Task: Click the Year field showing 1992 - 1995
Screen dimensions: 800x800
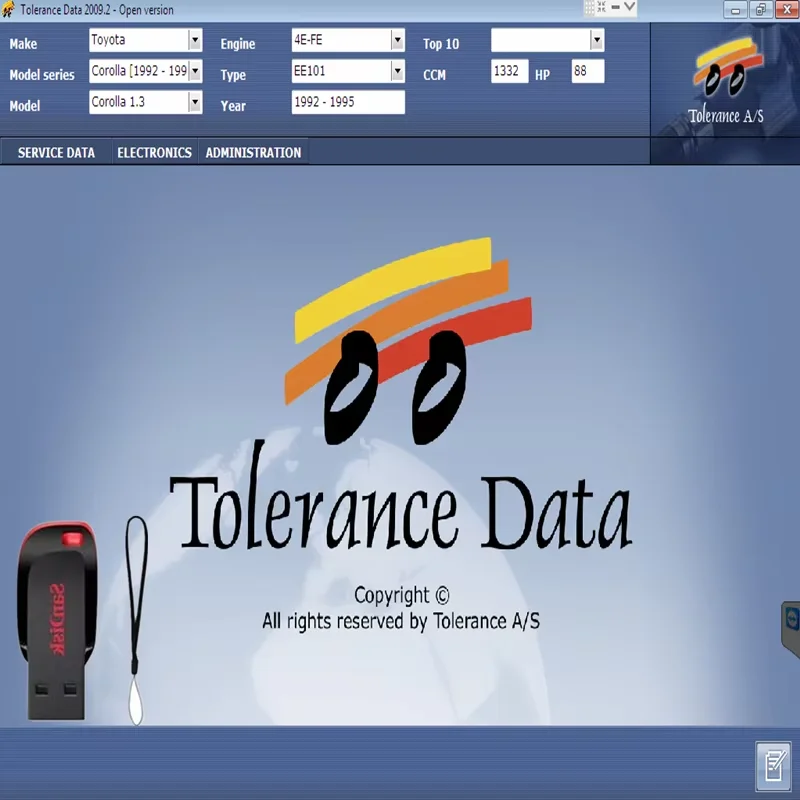Action: [x=348, y=102]
